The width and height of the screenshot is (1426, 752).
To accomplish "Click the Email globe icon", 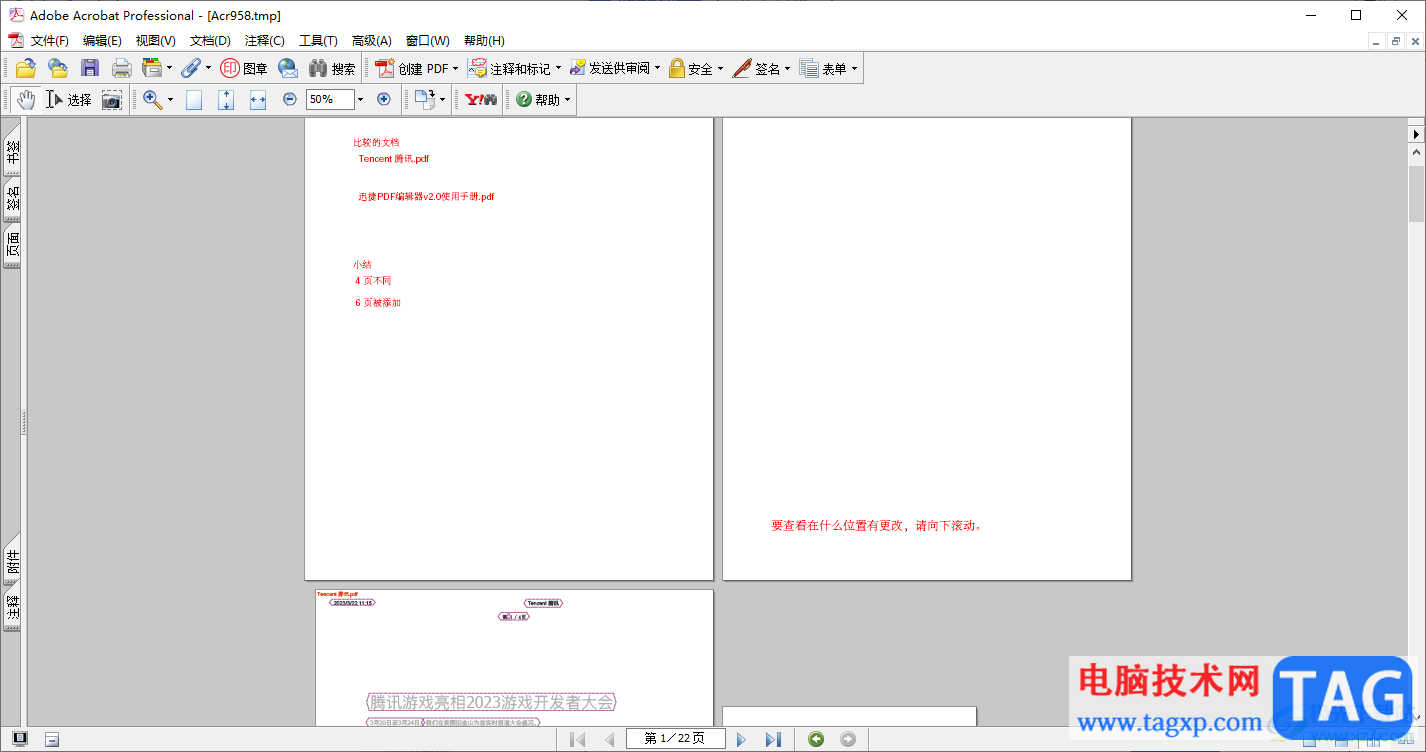I will click(x=288, y=69).
